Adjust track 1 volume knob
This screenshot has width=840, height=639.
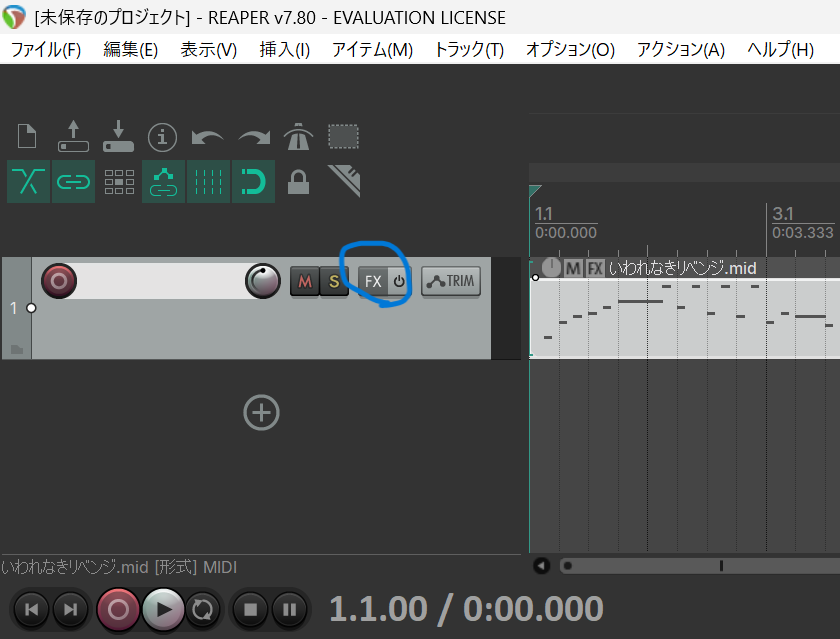click(x=263, y=281)
